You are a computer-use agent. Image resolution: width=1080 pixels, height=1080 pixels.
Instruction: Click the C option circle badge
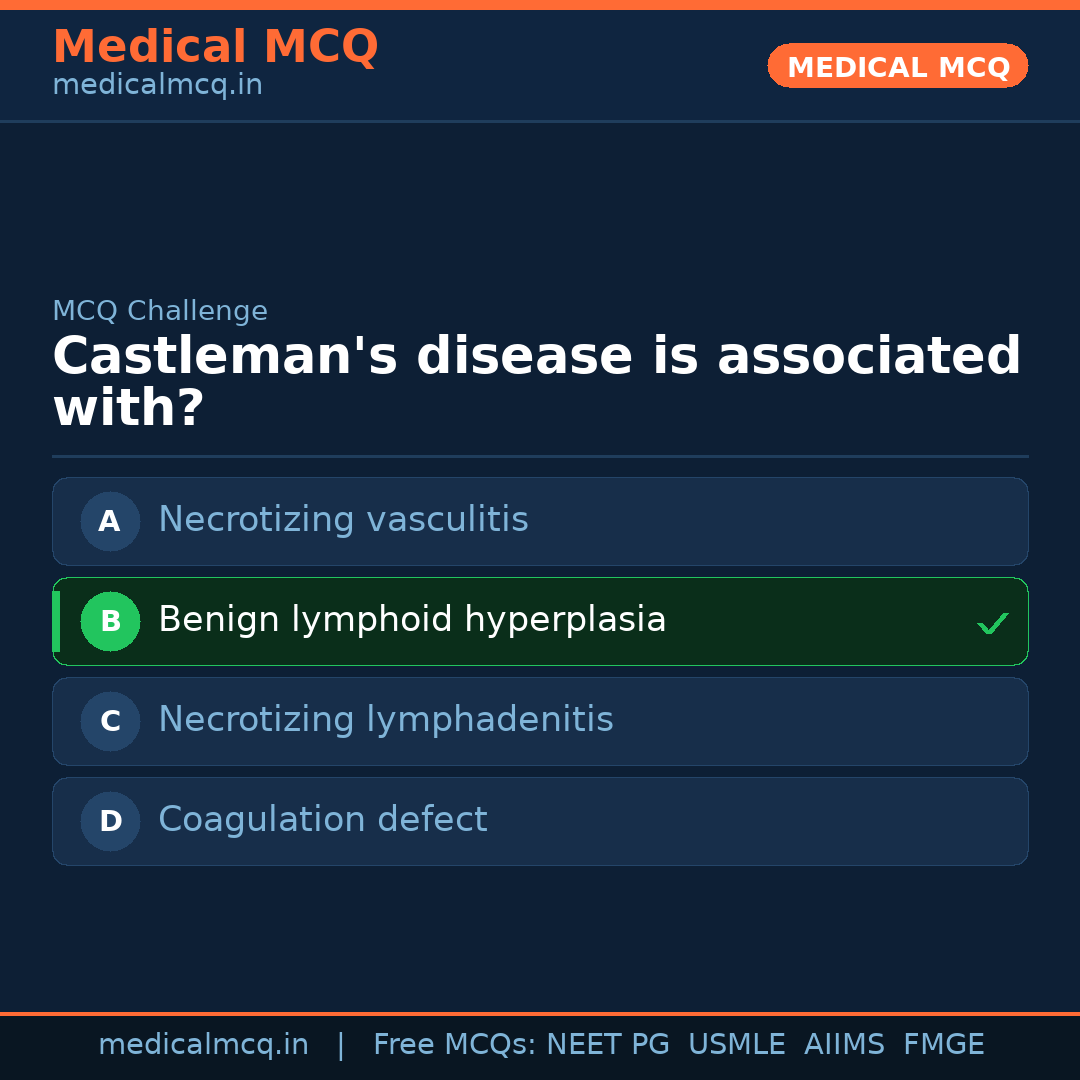pyautogui.click(x=110, y=721)
